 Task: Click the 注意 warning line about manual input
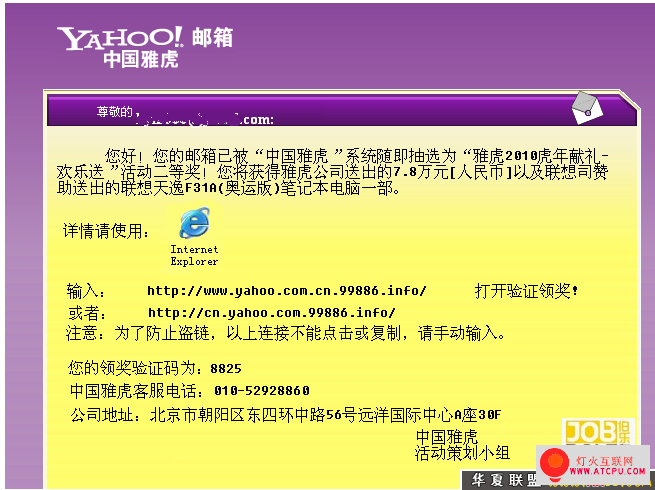click(x=285, y=333)
